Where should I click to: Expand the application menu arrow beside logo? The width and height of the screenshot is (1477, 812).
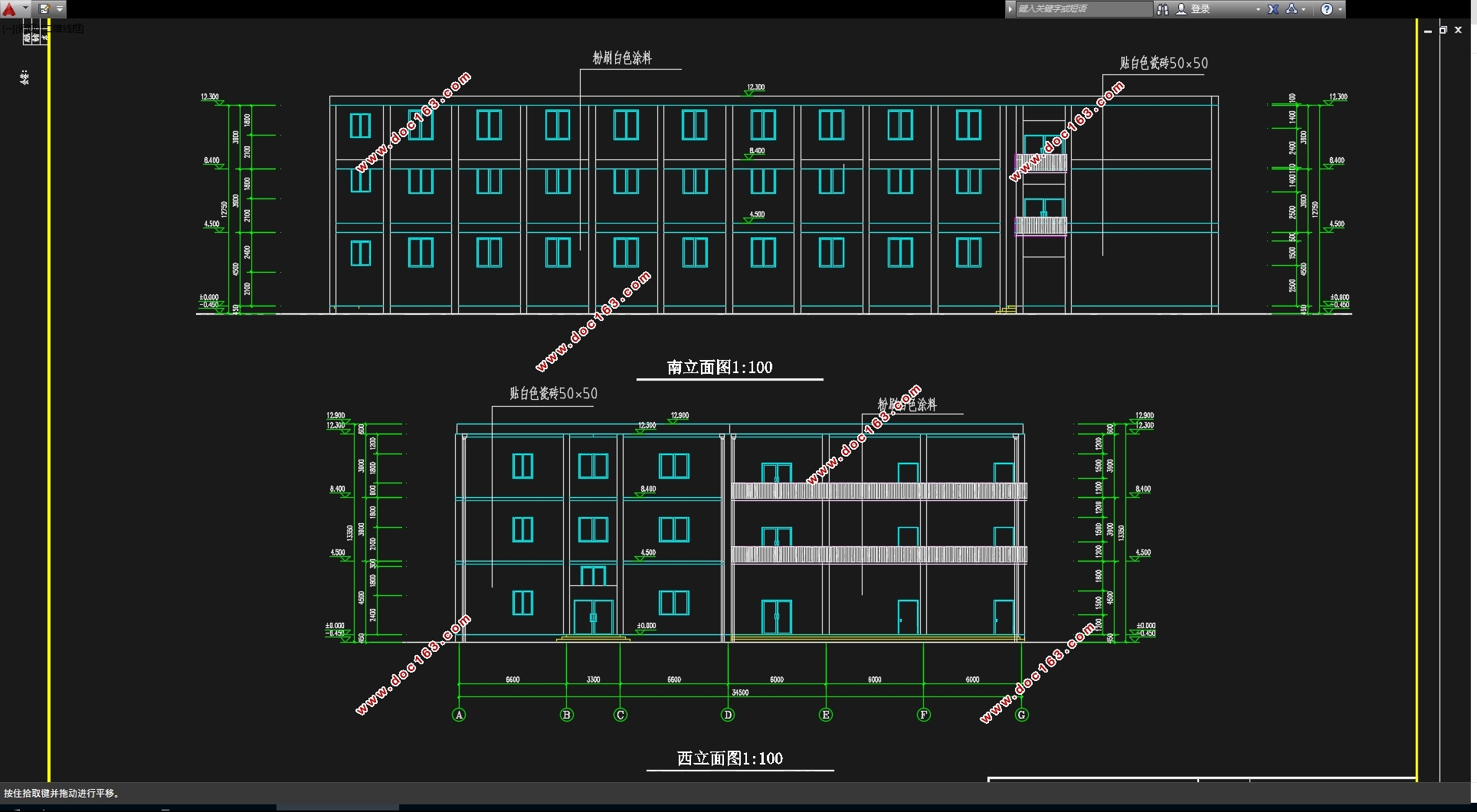point(25,9)
